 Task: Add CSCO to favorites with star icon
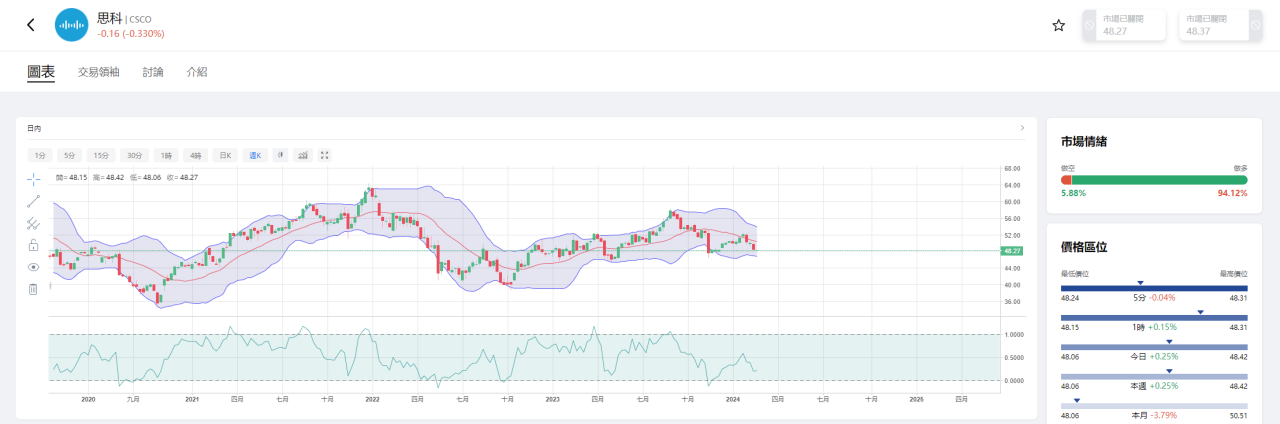coord(1059,25)
